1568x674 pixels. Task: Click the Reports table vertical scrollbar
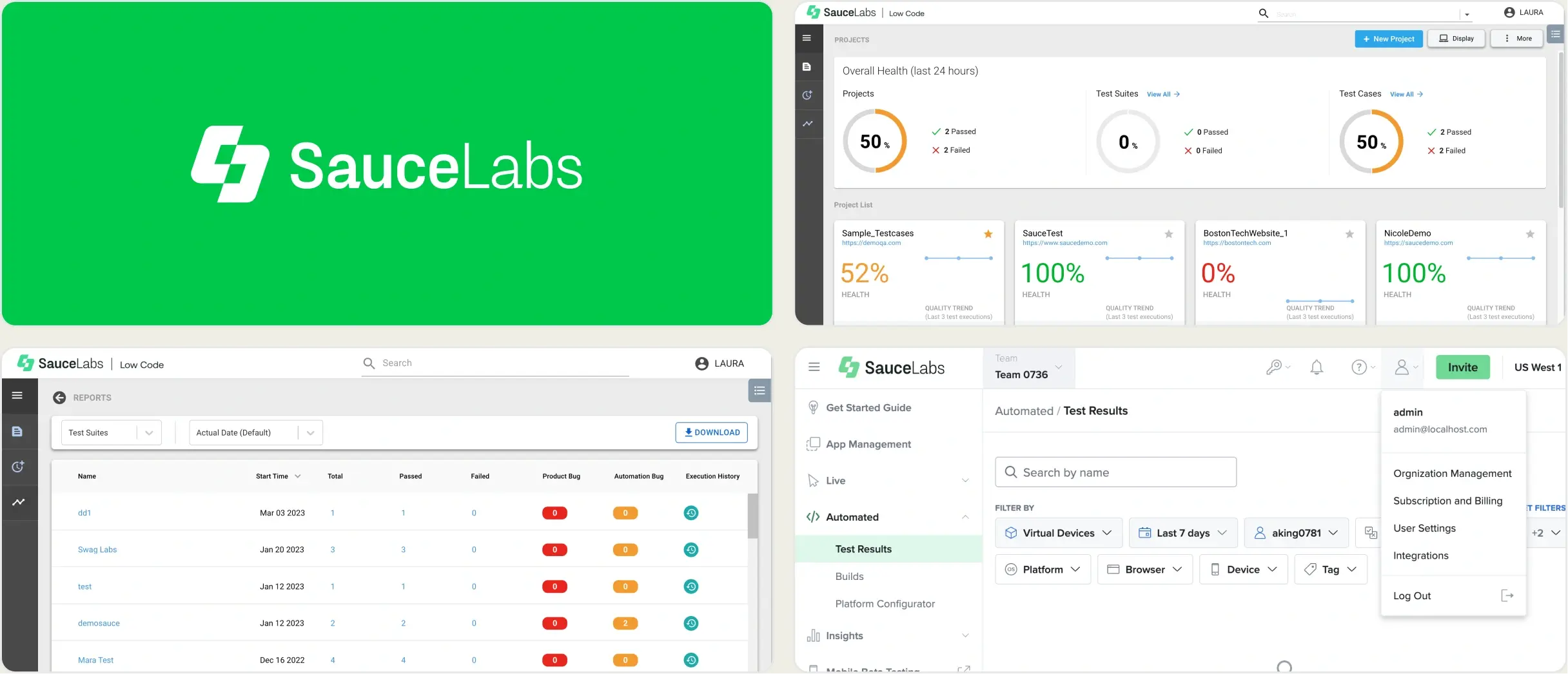pyautogui.click(x=752, y=515)
